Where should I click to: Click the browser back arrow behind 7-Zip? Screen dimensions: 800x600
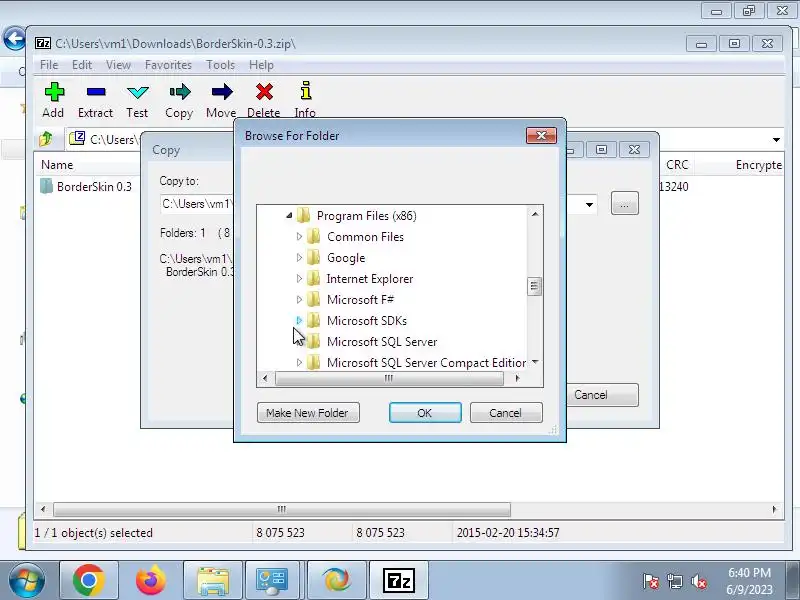(15, 38)
